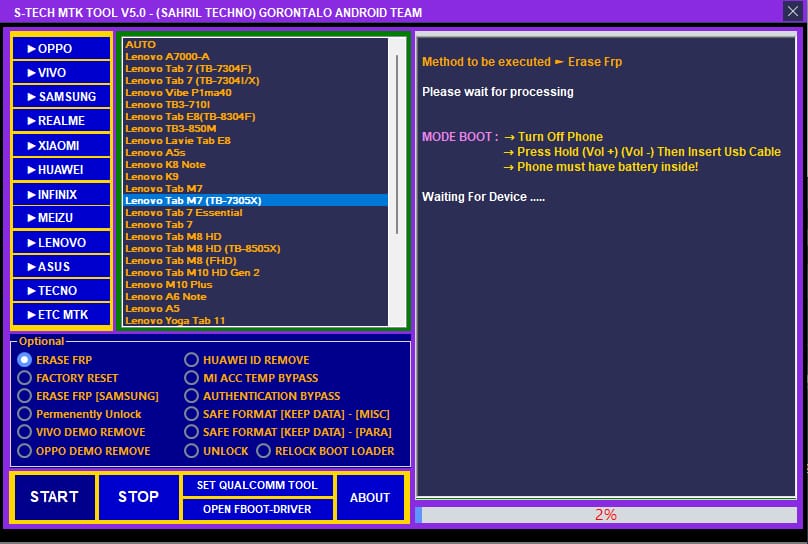Open the VIVO brand list
808x544 pixels.
(61, 73)
